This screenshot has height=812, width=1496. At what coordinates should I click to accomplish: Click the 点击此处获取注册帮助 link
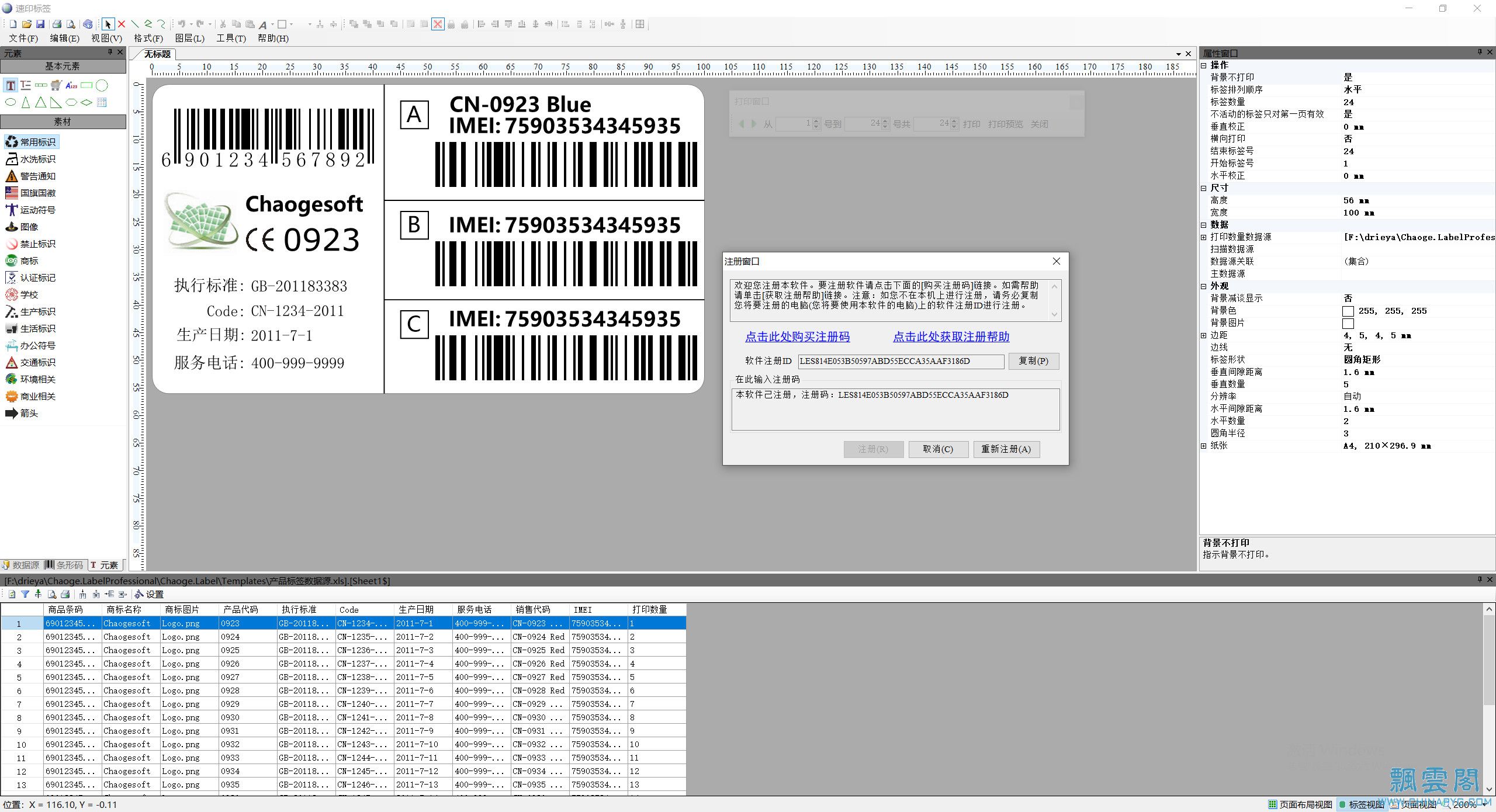[951, 337]
